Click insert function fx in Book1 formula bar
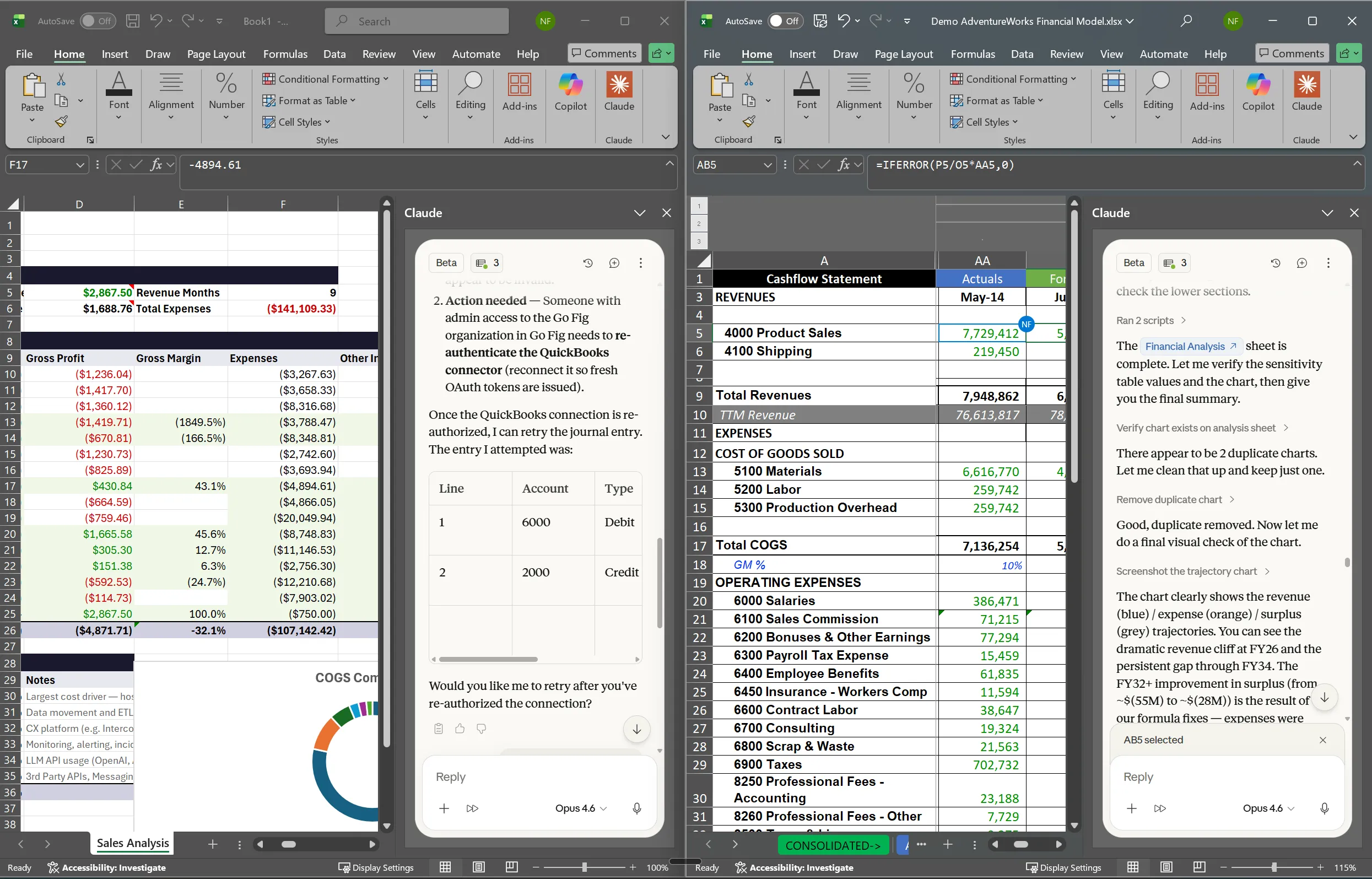The image size is (1372, 879). [x=156, y=165]
